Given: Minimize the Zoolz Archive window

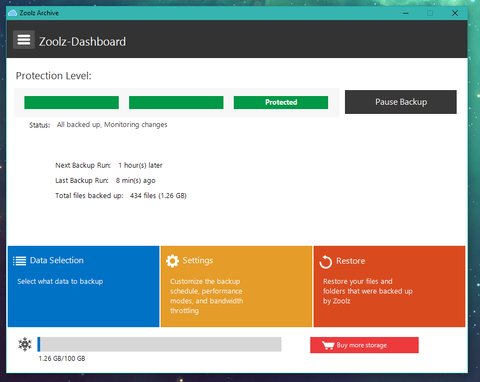Looking at the screenshot, I should (406, 13).
